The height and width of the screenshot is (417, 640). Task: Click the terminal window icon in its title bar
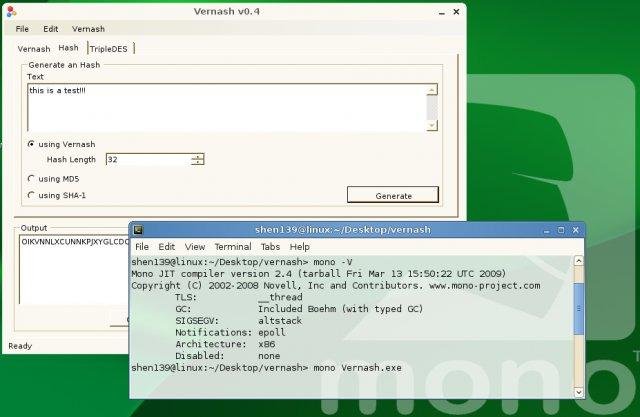(138, 230)
